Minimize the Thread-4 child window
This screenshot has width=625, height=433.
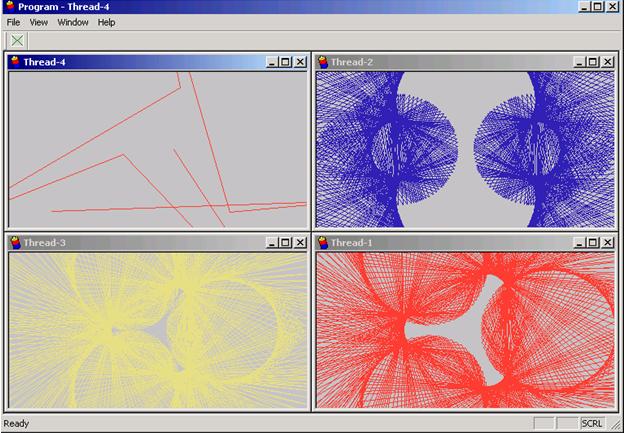272,62
